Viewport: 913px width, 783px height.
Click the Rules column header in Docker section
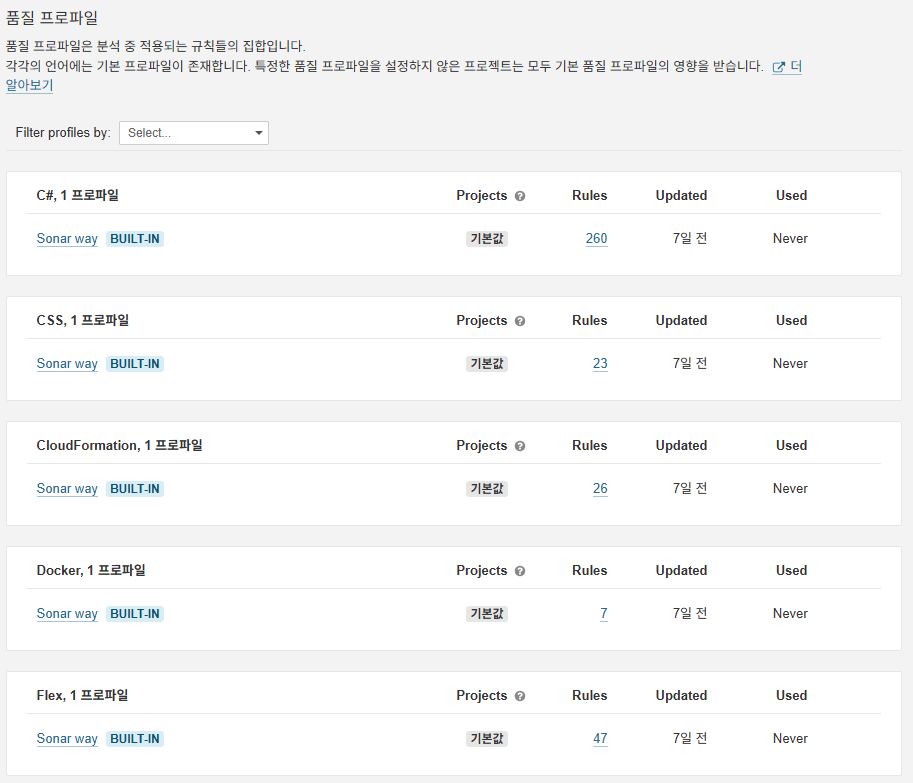pyautogui.click(x=589, y=571)
